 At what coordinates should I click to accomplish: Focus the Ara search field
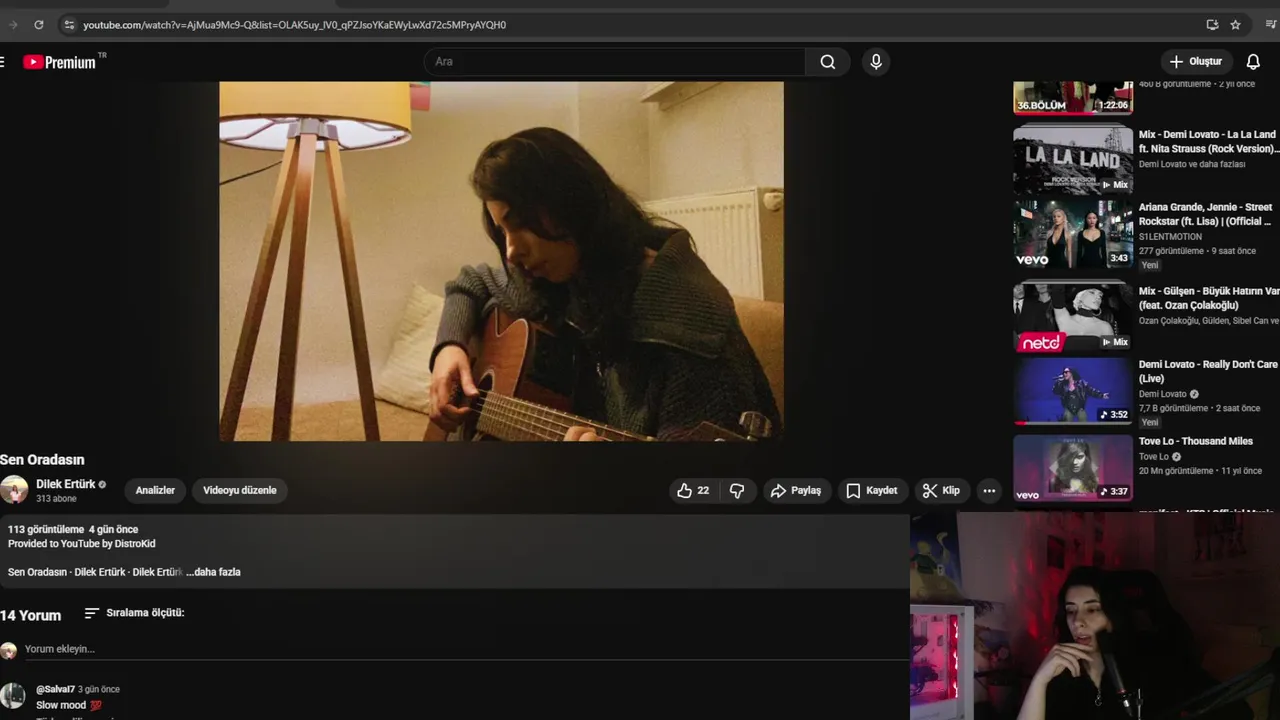coord(615,62)
